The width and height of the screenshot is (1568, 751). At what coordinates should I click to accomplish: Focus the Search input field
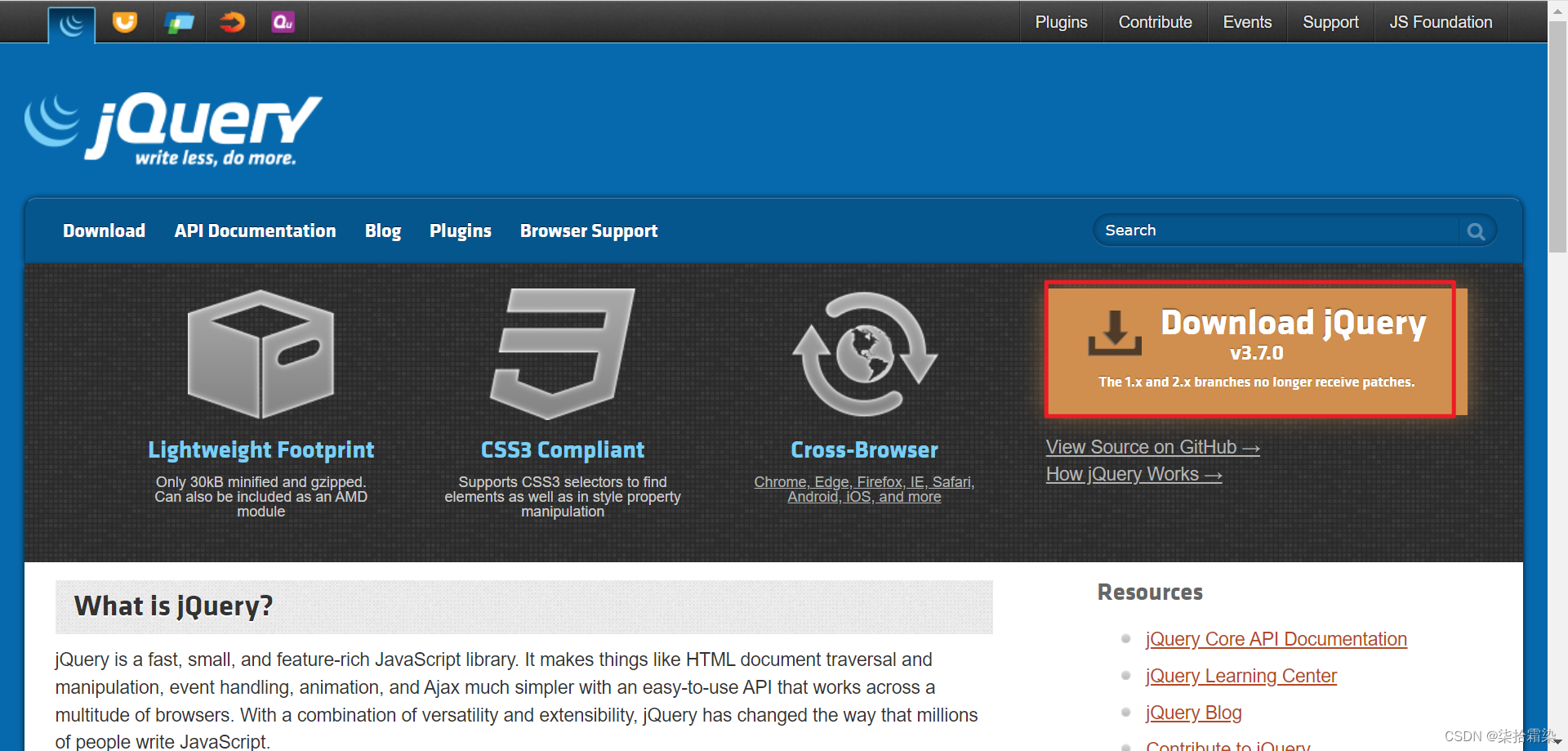coord(1278,230)
